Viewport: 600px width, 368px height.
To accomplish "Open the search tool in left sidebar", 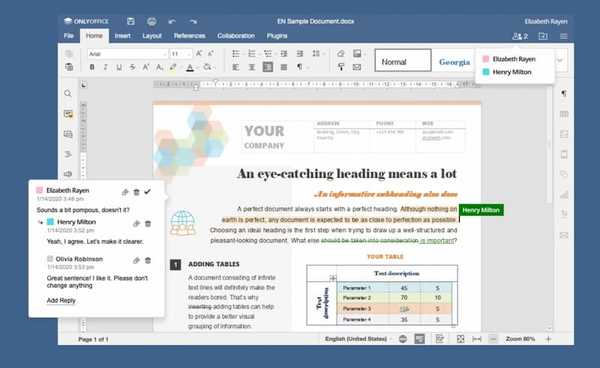I will coord(68,93).
